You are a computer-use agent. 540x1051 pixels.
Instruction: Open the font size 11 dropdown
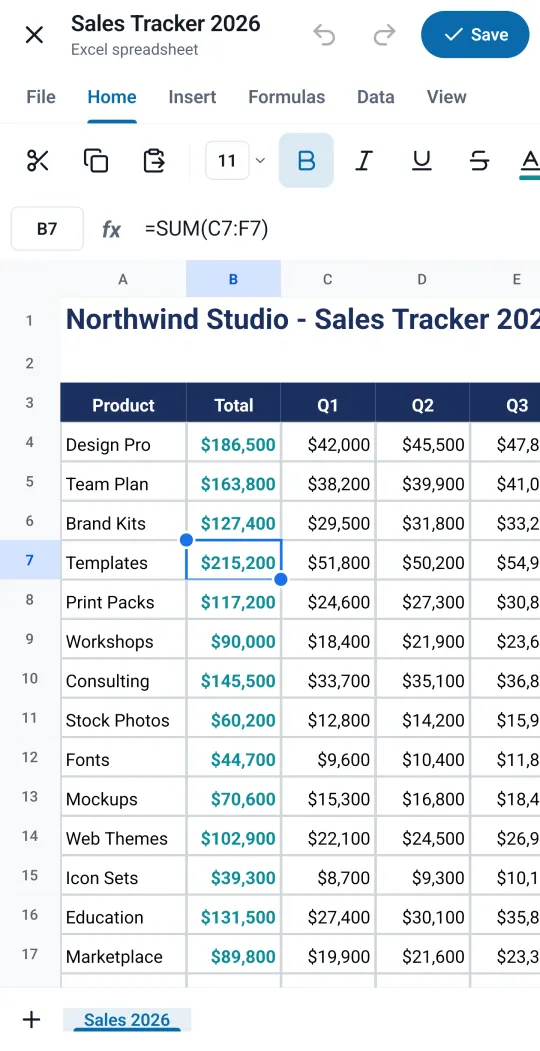(237, 160)
